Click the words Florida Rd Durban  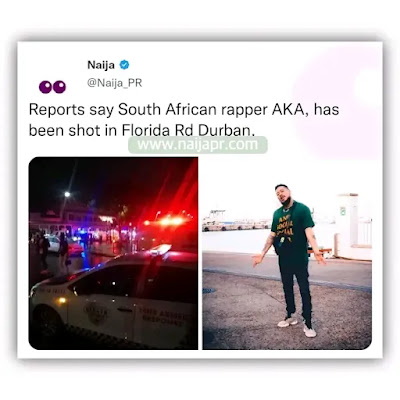point(188,130)
